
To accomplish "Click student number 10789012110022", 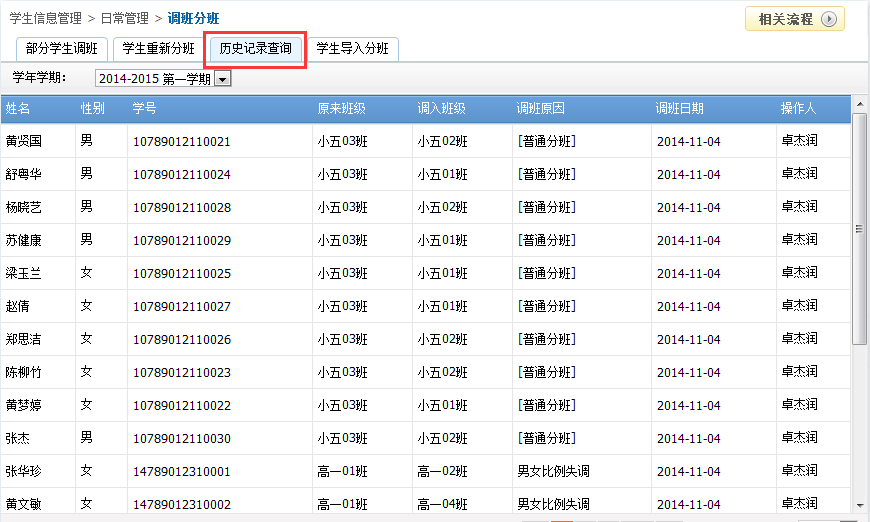I will (182, 406).
